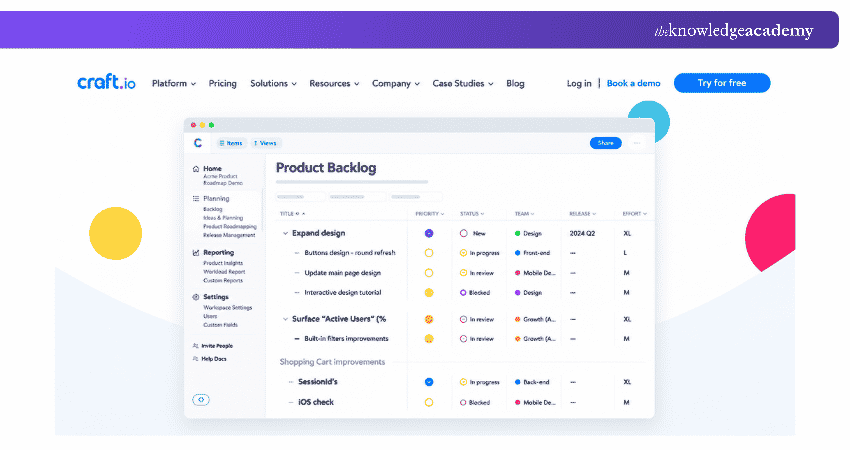Screen dimensions: 850x450
Task: Click priority icon of Surface Active Users row
Action: (x=429, y=319)
